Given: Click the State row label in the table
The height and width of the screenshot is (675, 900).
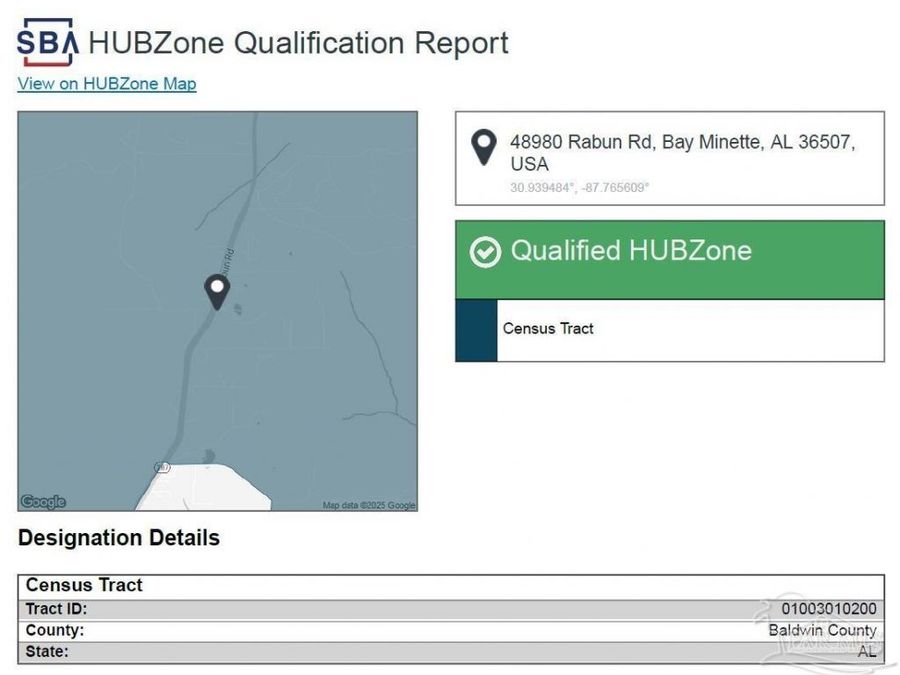Looking at the screenshot, I should [x=47, y=652].
